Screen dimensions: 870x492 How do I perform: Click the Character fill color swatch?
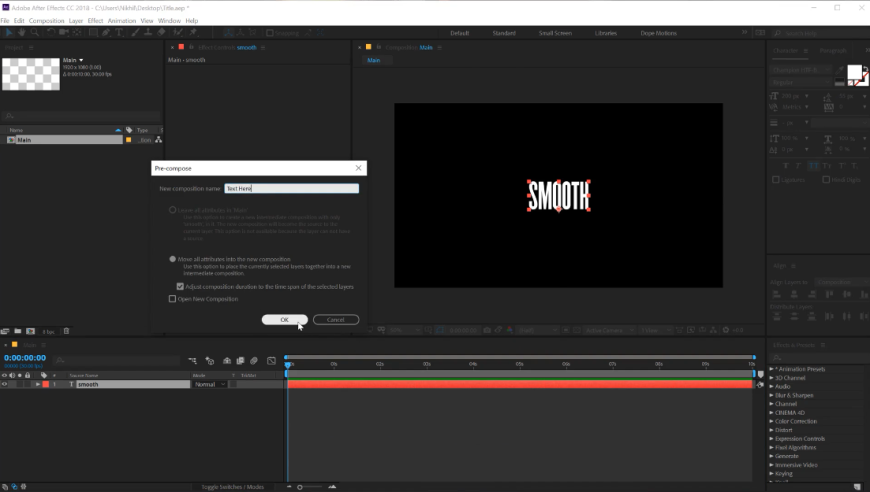pos(854,72)
